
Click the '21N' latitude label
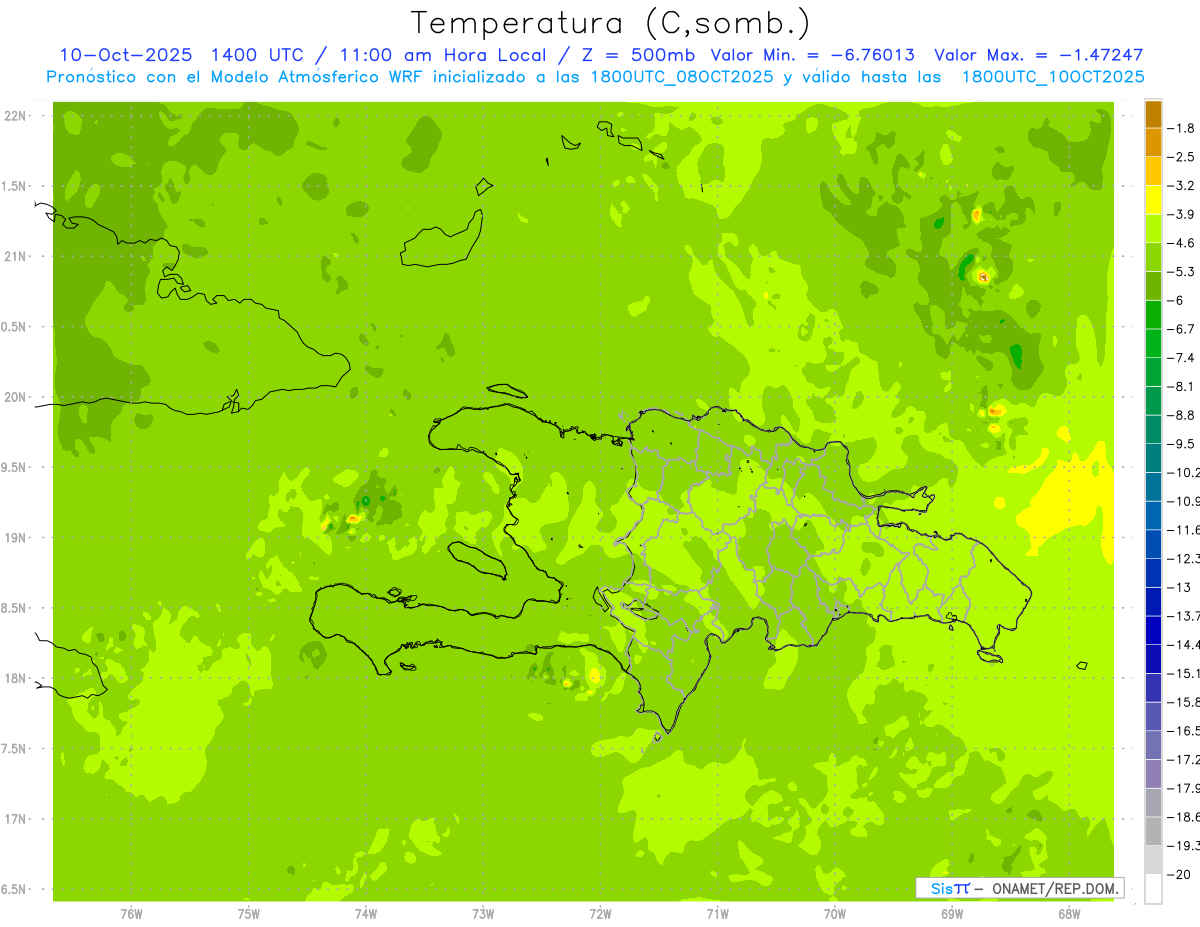tap(15, 257)
